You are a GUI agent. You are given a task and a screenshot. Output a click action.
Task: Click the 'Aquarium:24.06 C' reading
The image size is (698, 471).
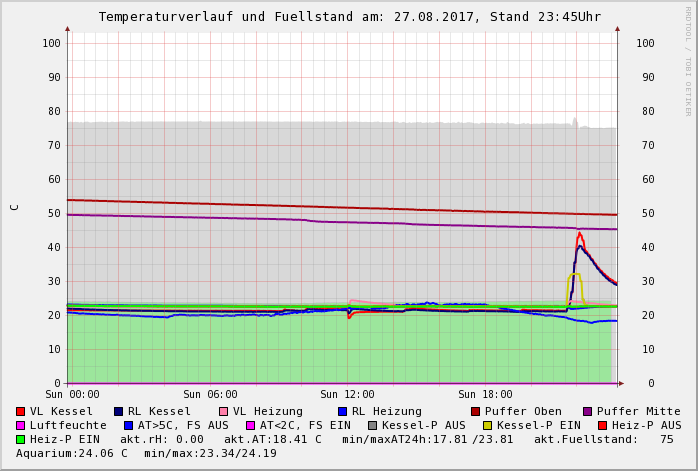tap(72, 454)
